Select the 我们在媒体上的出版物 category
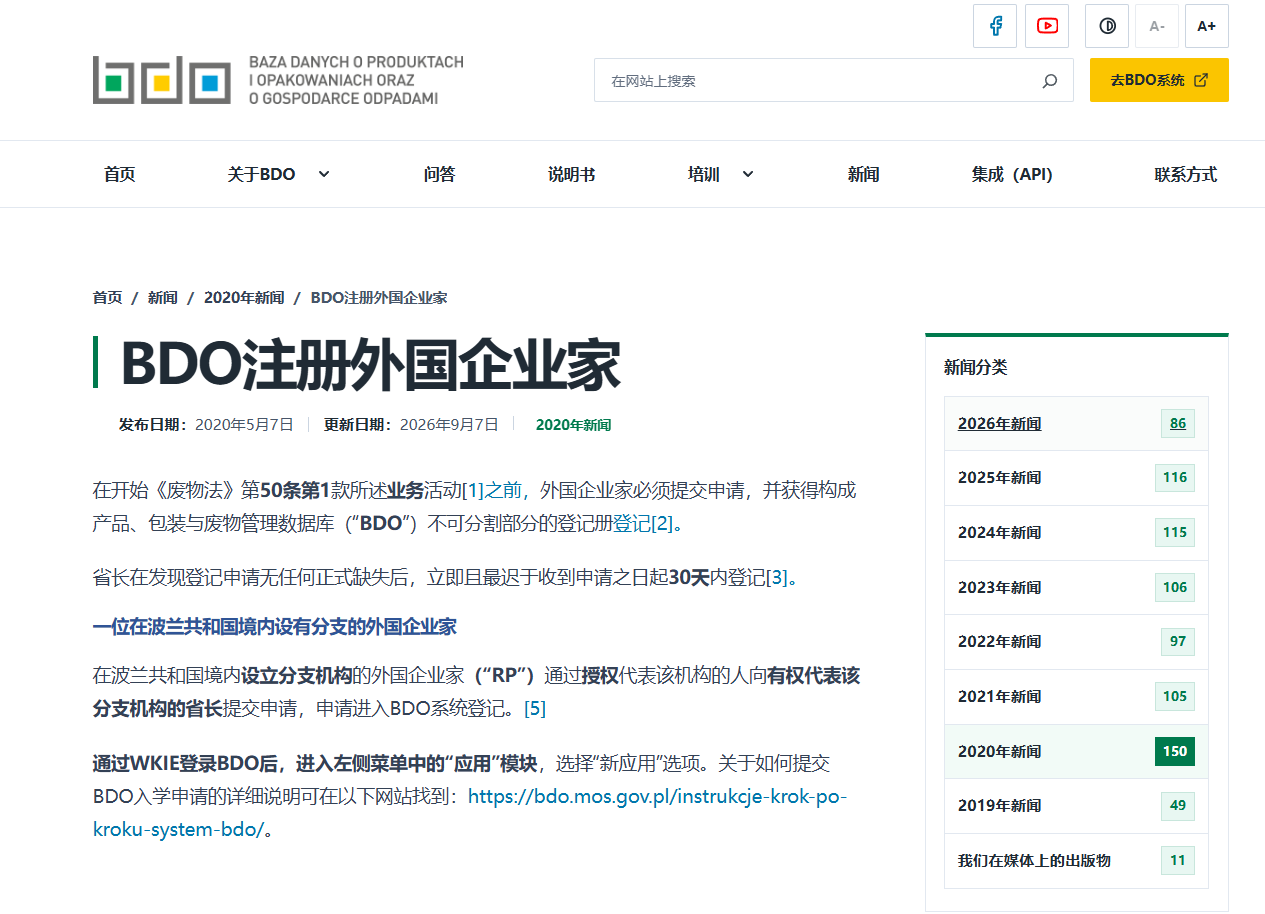1265x914 pixels. coord(1076,861)
